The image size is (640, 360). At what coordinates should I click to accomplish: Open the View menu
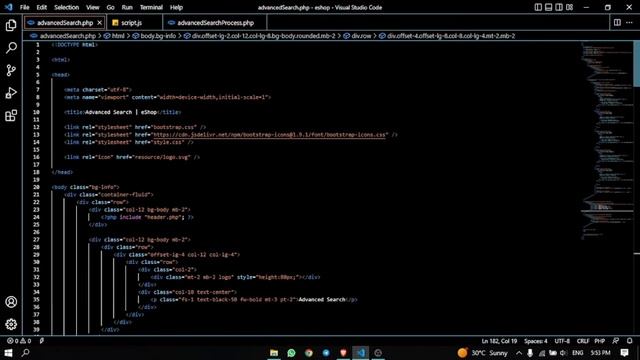click(93, 7)
